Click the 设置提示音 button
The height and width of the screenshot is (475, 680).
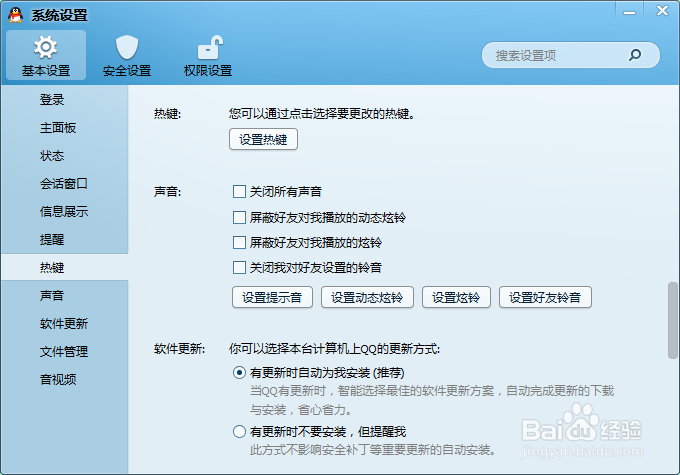pyautogui.click(x=272, y=297)
